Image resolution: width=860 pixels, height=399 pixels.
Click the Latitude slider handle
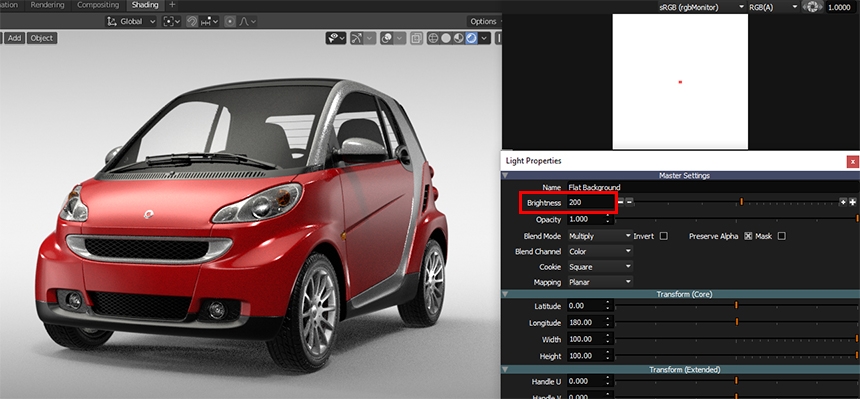click(736, 305)
